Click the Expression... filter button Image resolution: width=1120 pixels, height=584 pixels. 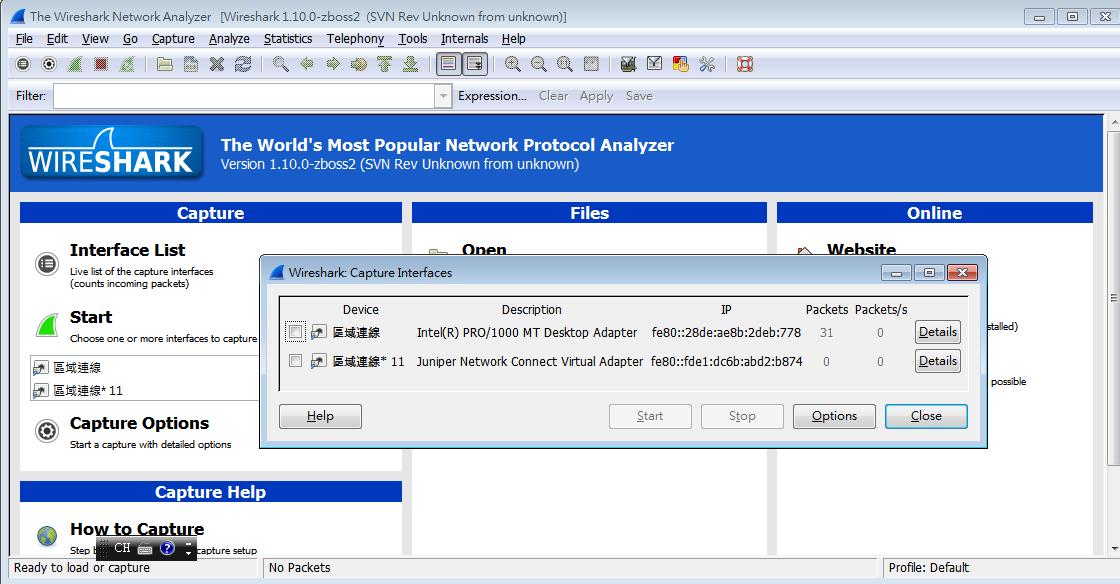(492, 96)
